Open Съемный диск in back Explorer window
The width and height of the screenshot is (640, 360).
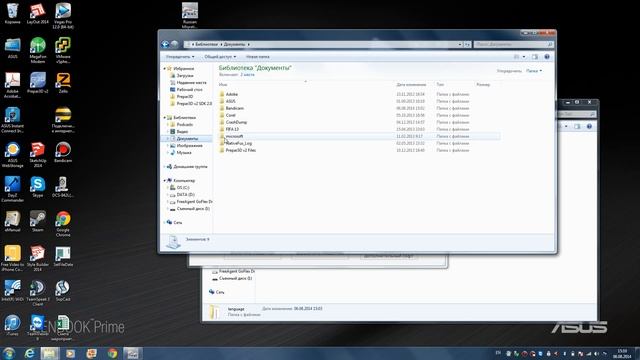tap(236, 278)
